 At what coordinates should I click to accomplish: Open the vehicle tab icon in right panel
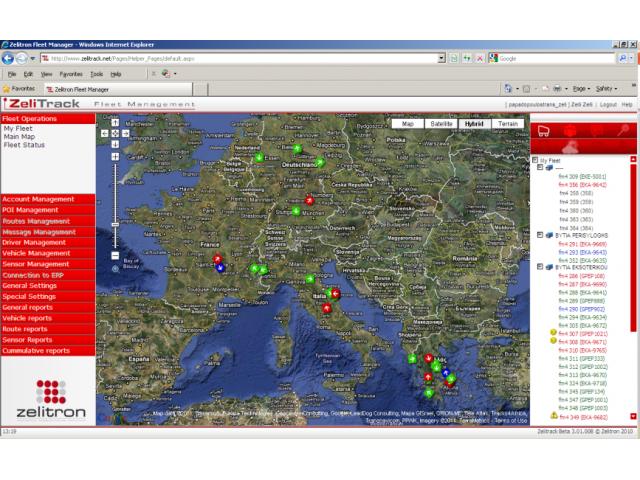[x=544, y=131]
